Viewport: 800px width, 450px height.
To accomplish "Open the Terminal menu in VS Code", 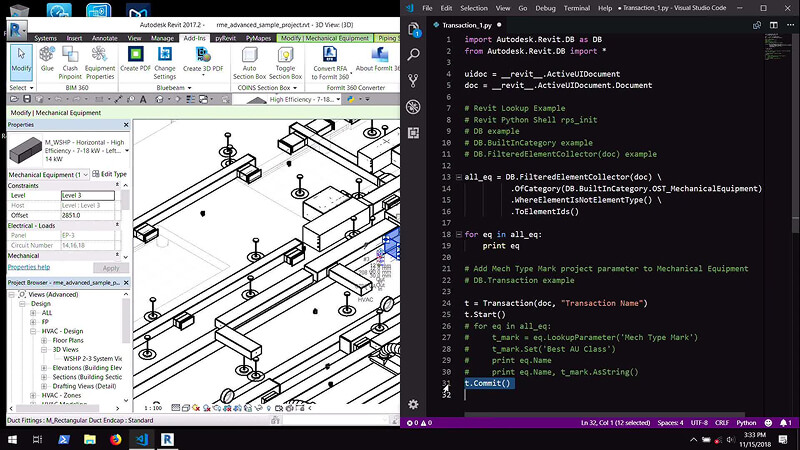I will point(575,7).
